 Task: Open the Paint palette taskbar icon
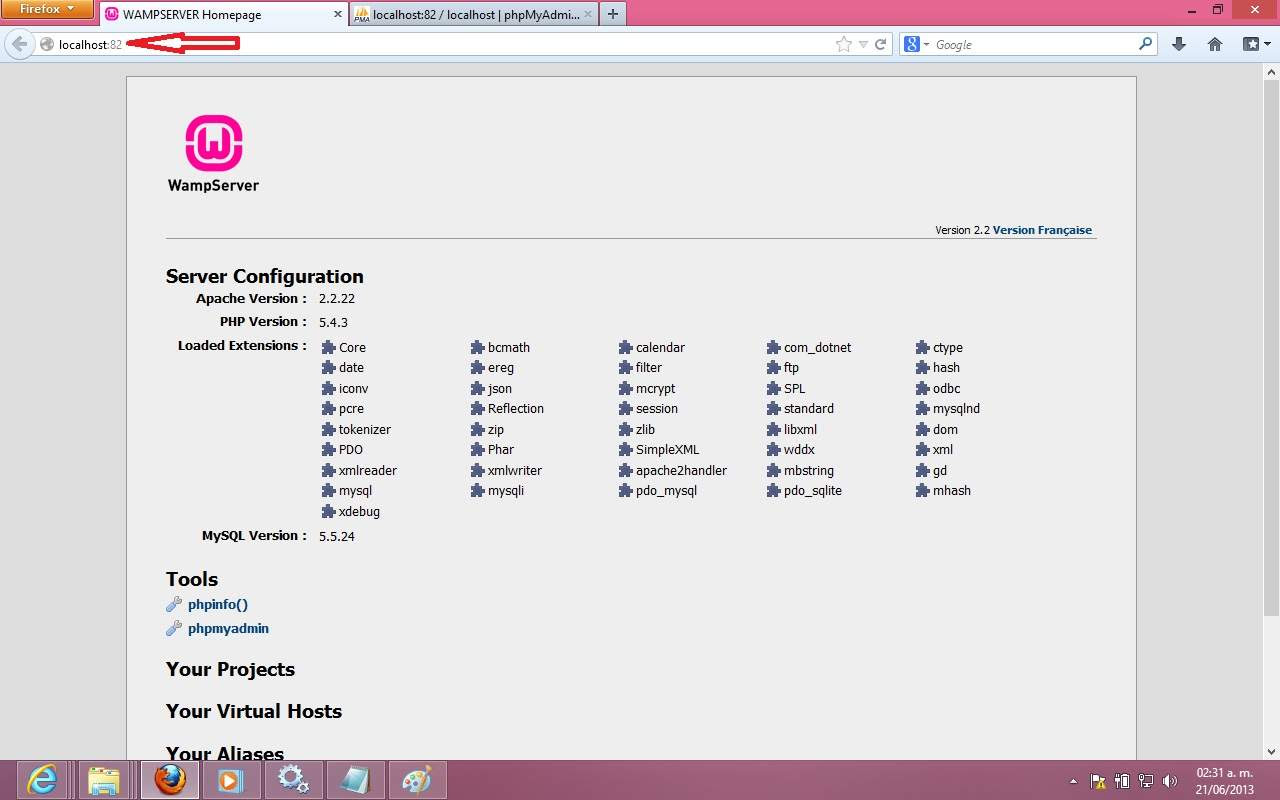pos(417,779)
